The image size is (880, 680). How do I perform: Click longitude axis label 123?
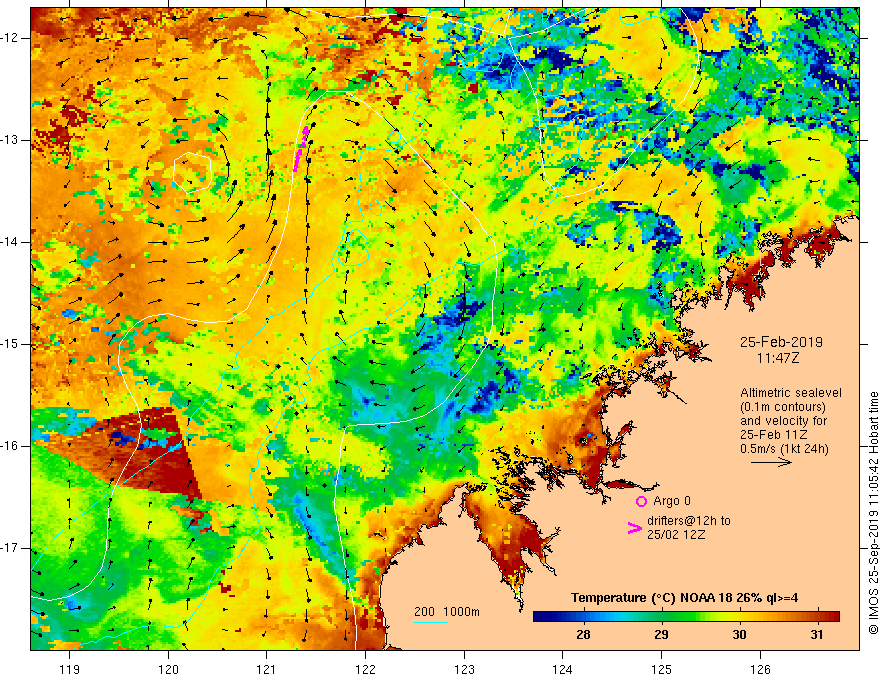click(x=464, y=669)
